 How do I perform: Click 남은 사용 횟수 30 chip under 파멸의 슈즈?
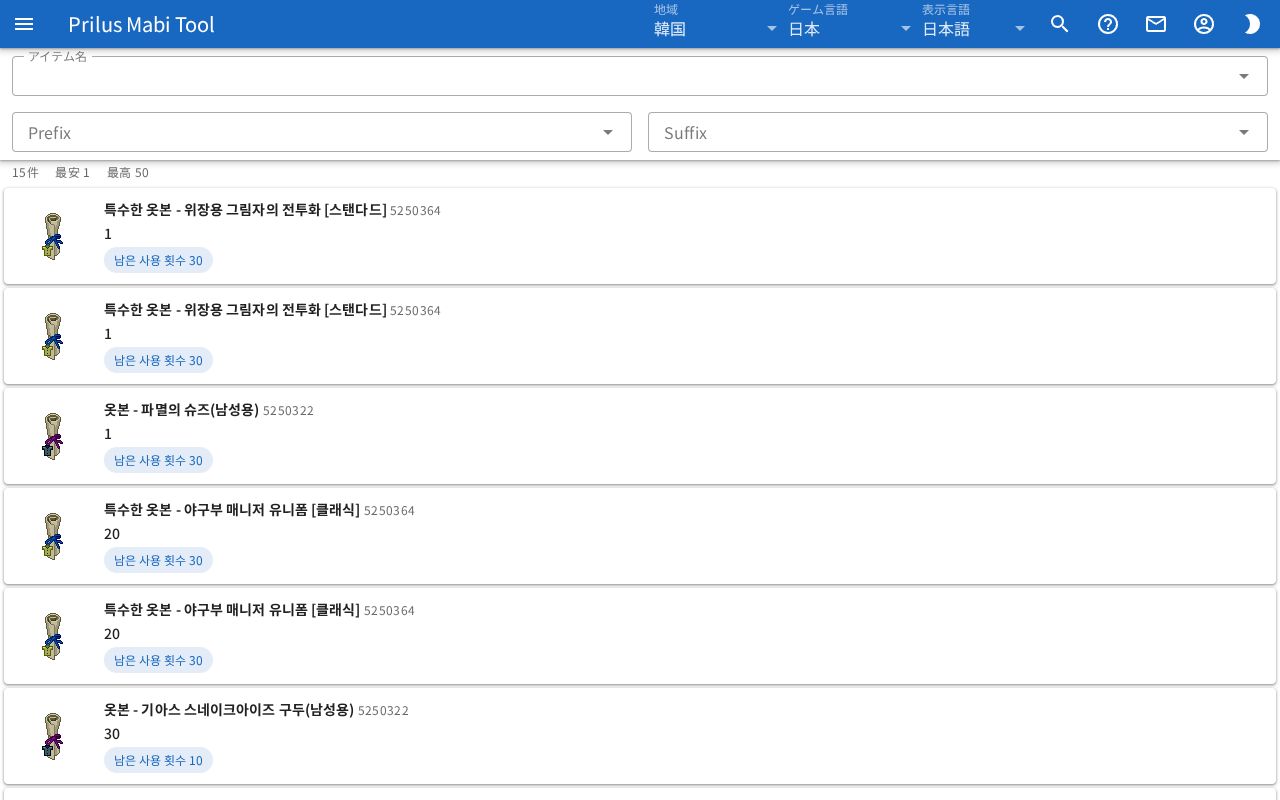158,460
